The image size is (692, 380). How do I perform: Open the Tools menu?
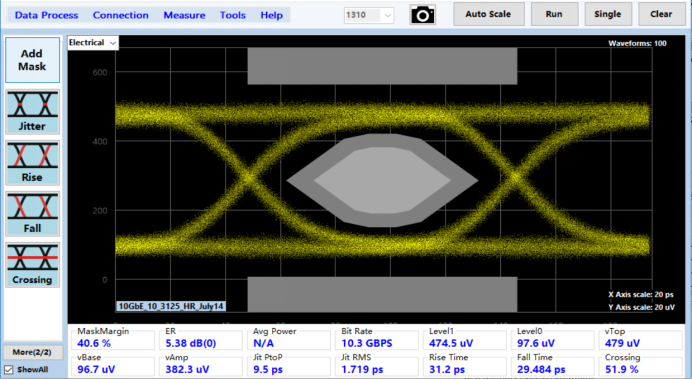(233, 15)
